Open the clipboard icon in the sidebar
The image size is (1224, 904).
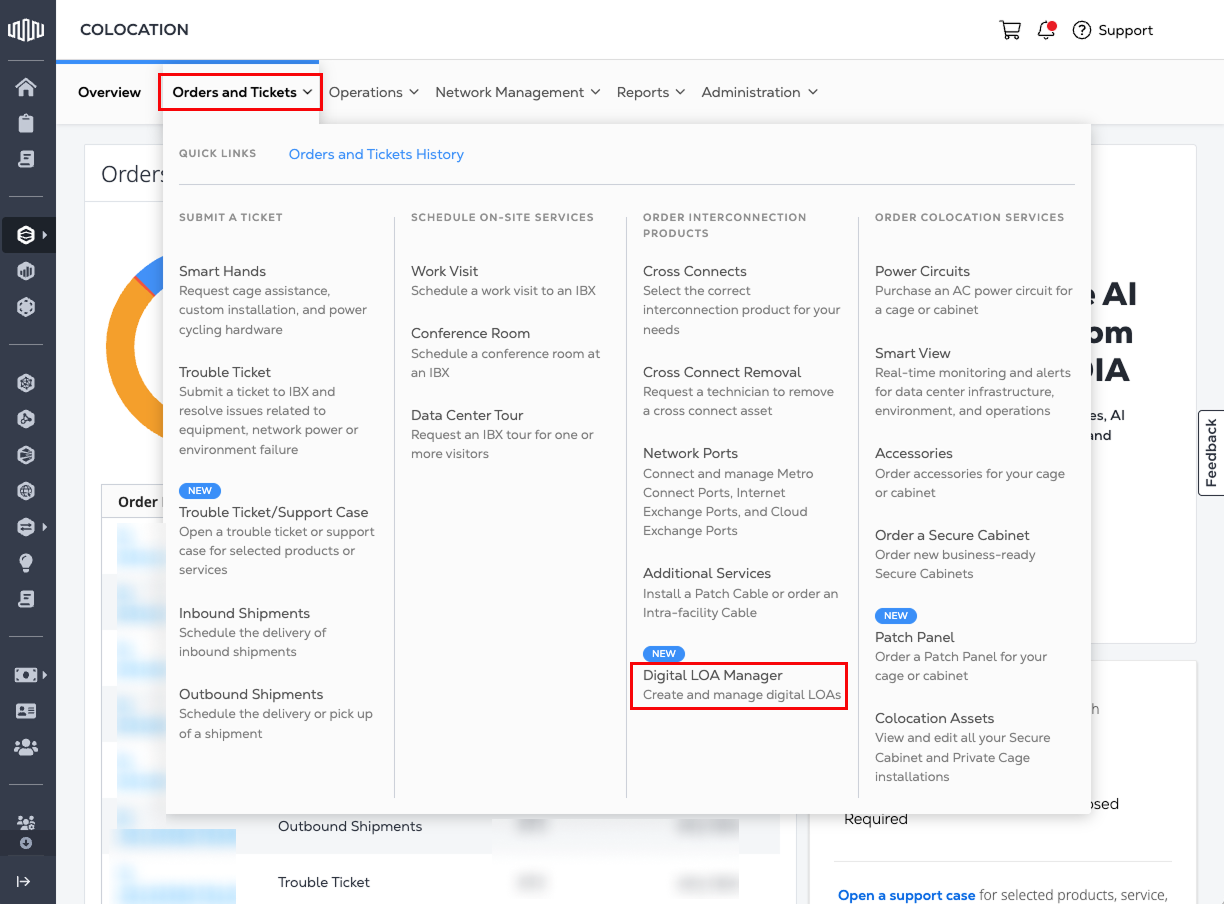[x=26, y=123]
